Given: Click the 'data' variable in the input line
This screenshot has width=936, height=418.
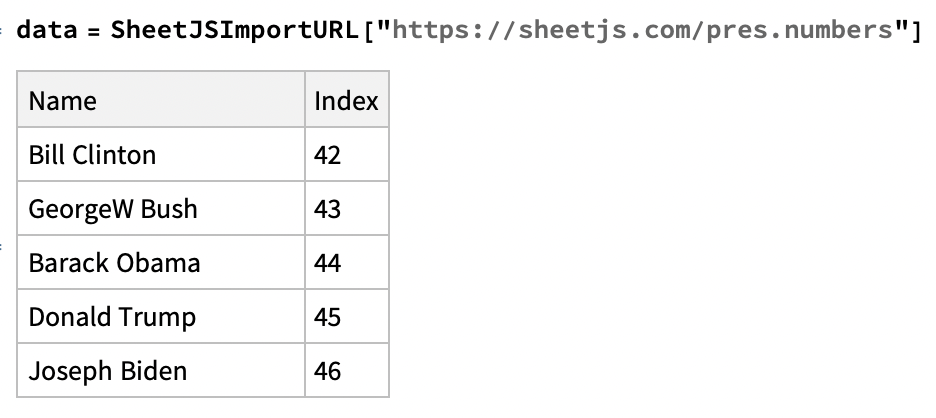Looking at the screenshot, I should 47,29.
